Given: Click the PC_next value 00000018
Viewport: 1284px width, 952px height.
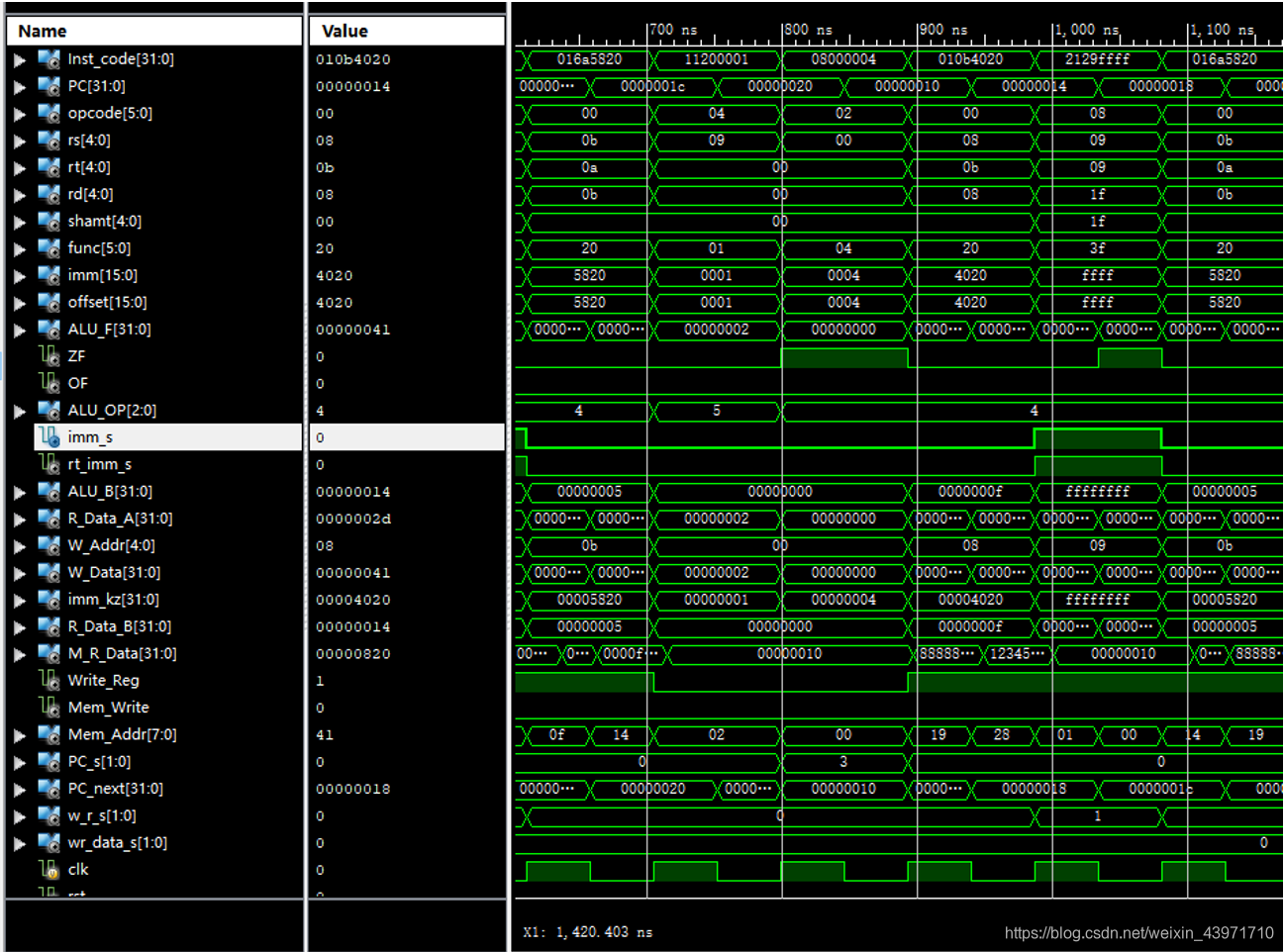Looking at the screenshot, I should pyautogui.click(x=353, y=789).
